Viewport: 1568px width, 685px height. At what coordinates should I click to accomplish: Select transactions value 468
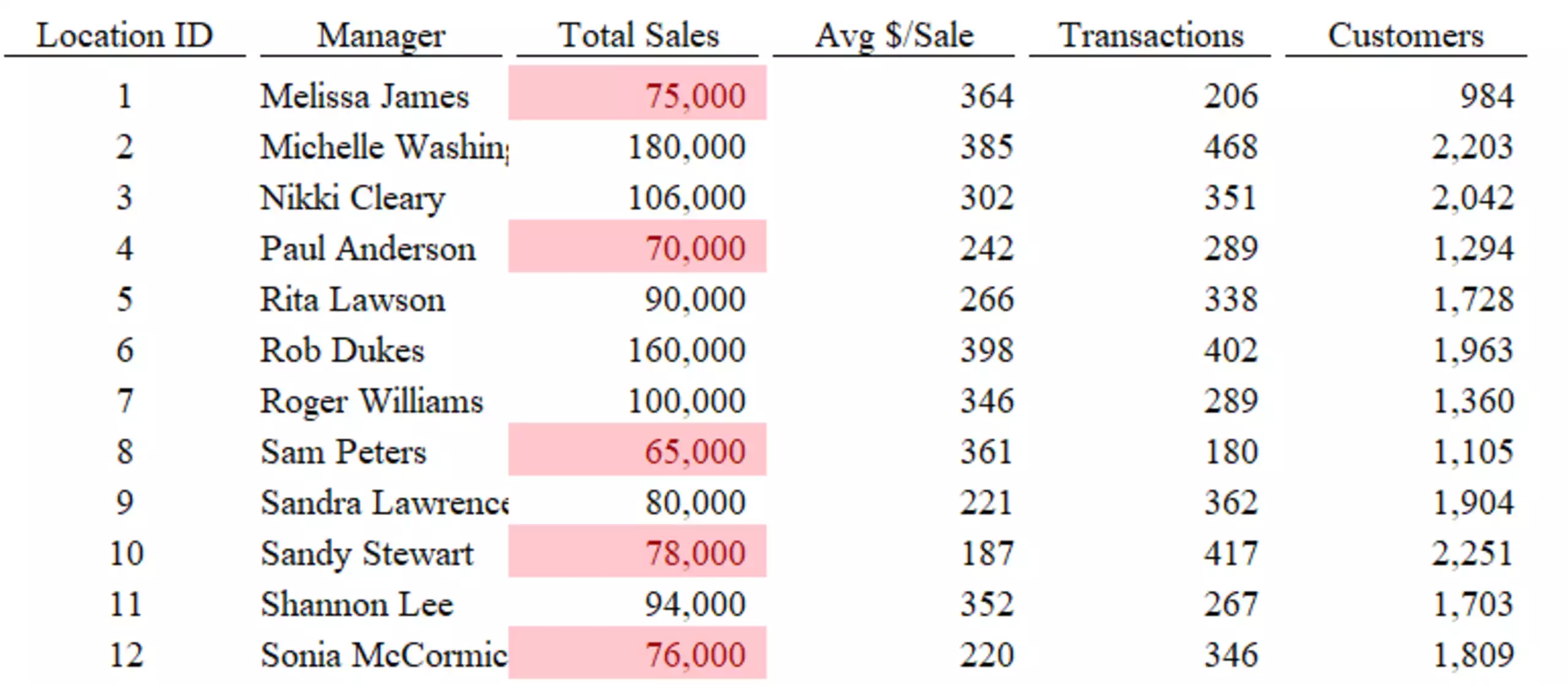1231,147
